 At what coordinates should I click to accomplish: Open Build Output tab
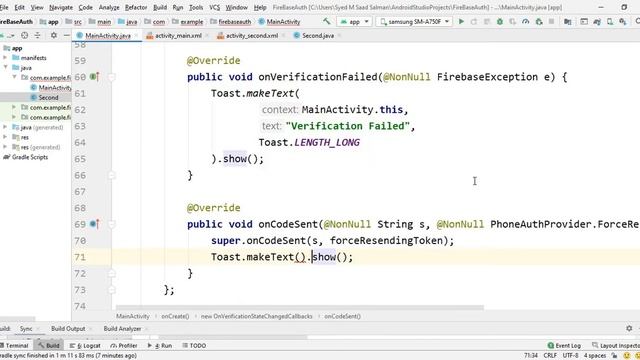68,329
